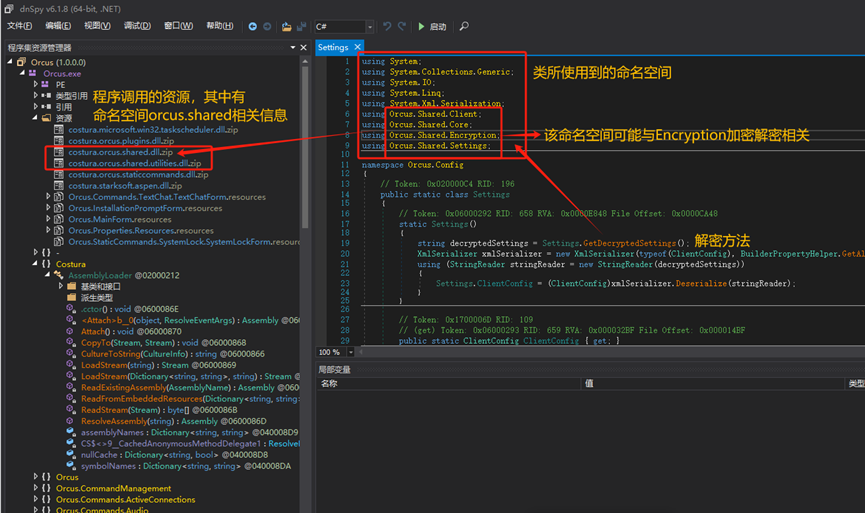The width and height of the screenshot is (865, 513).
Task: Click the redo toolbar icon
Action: (x=402, y=26)
